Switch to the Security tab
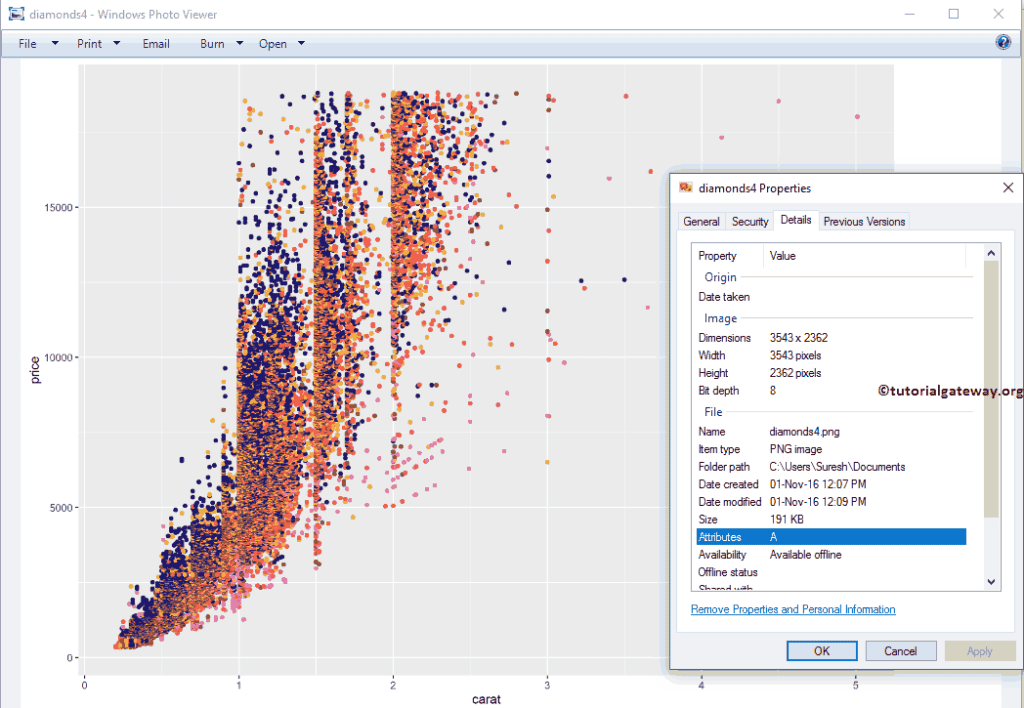This screenshot has height=708, width=1024. (x=750, y=222)
